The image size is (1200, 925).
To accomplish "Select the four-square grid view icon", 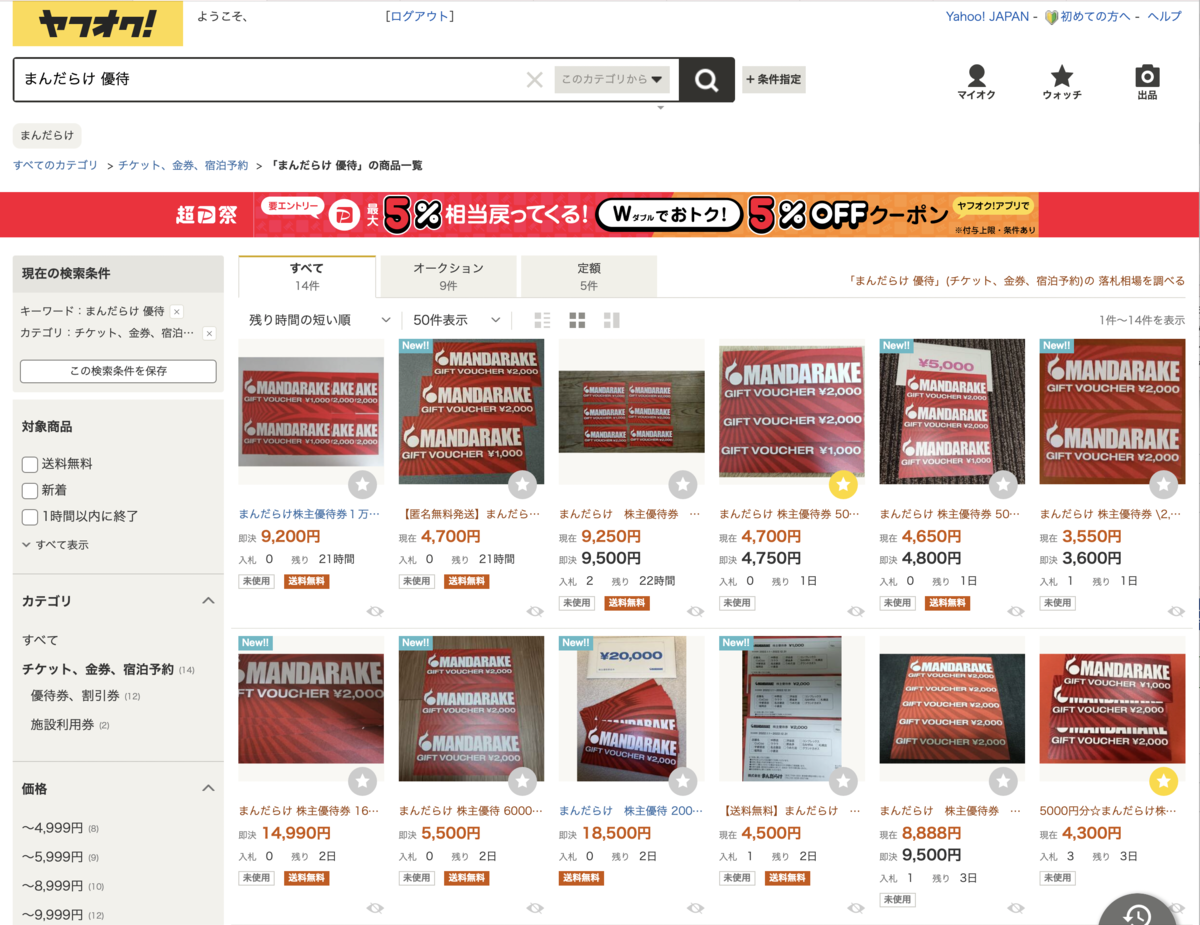I will pos(577,320).
